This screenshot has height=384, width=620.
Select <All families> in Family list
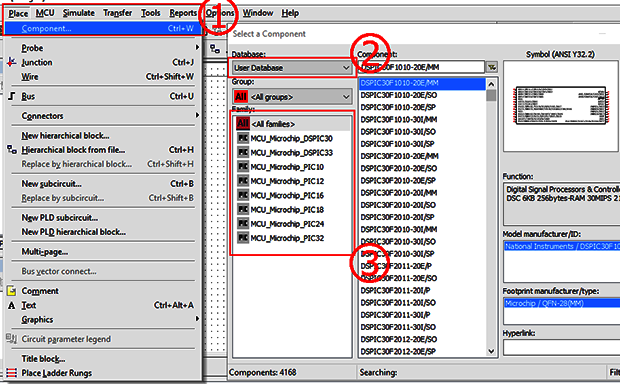(x=292, y=124)
